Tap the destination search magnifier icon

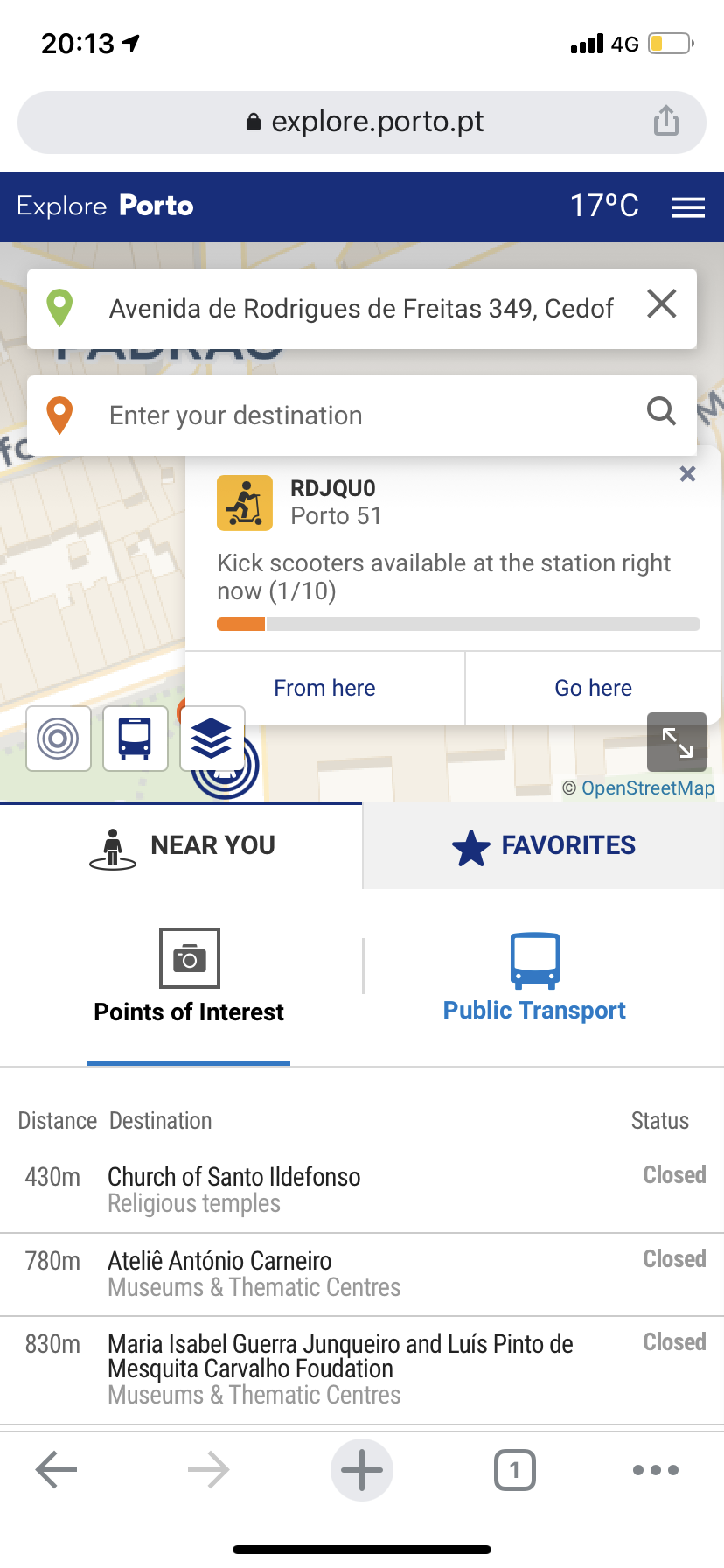coord(661,411)
